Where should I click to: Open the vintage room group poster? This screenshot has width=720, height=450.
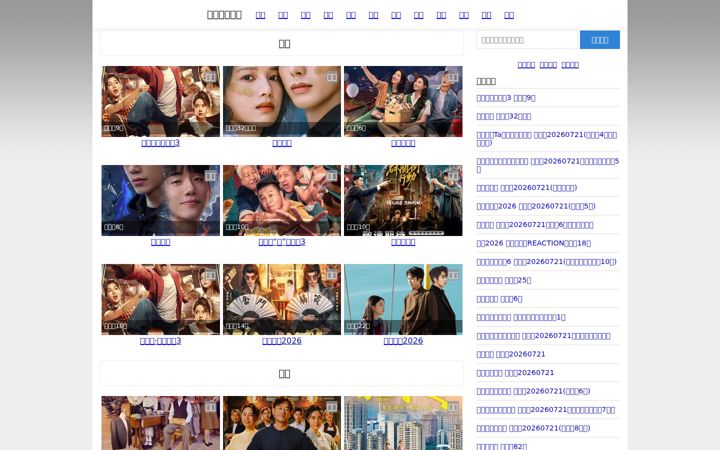point(161,423)
